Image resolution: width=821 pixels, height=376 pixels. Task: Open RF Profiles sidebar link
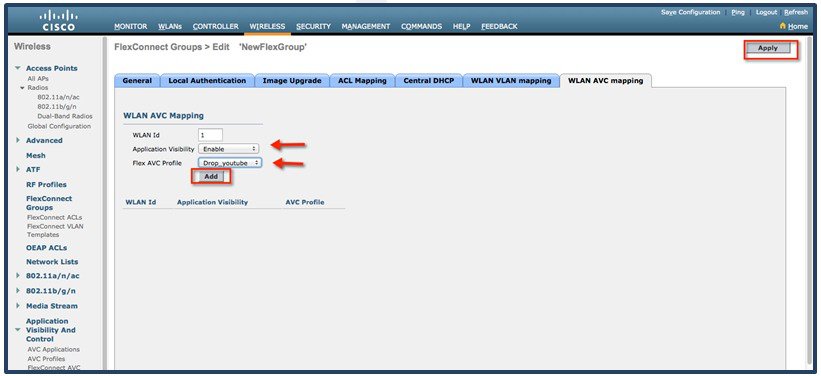pyautogui.click(x=46, y=184)
